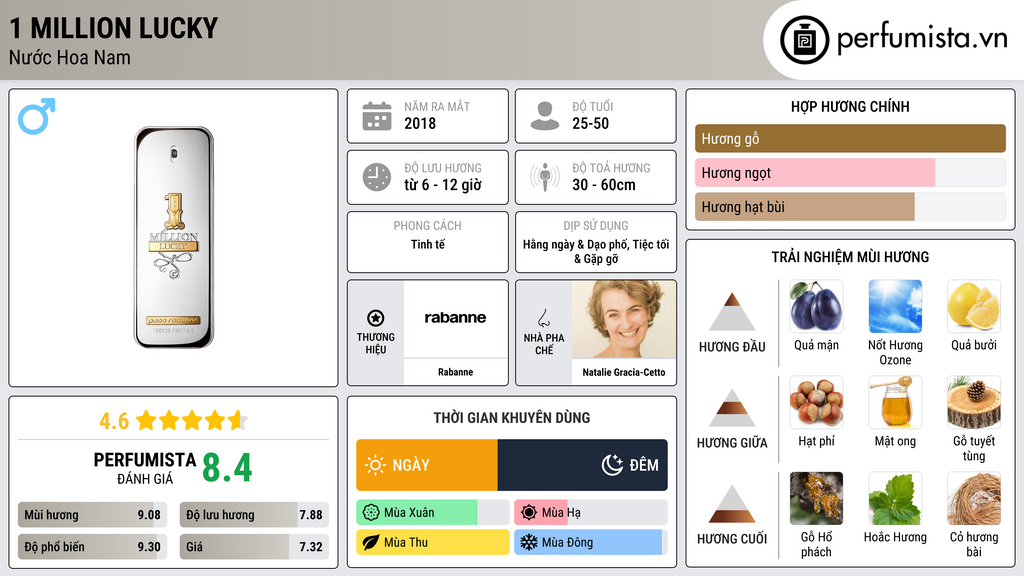Click the Rabanne brand name link
Viewport: 1024px width, 576px height.
(455, 372)
